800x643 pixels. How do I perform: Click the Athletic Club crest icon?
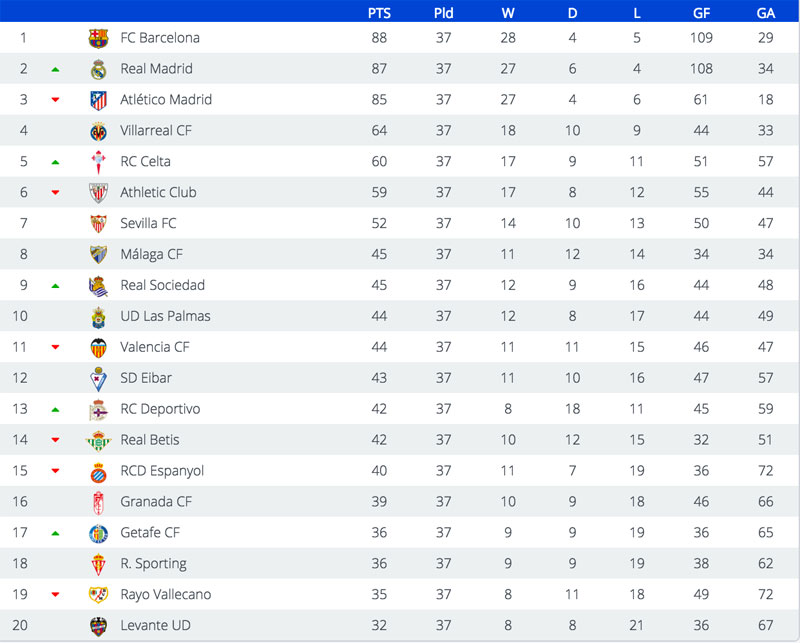pos(98,193)
